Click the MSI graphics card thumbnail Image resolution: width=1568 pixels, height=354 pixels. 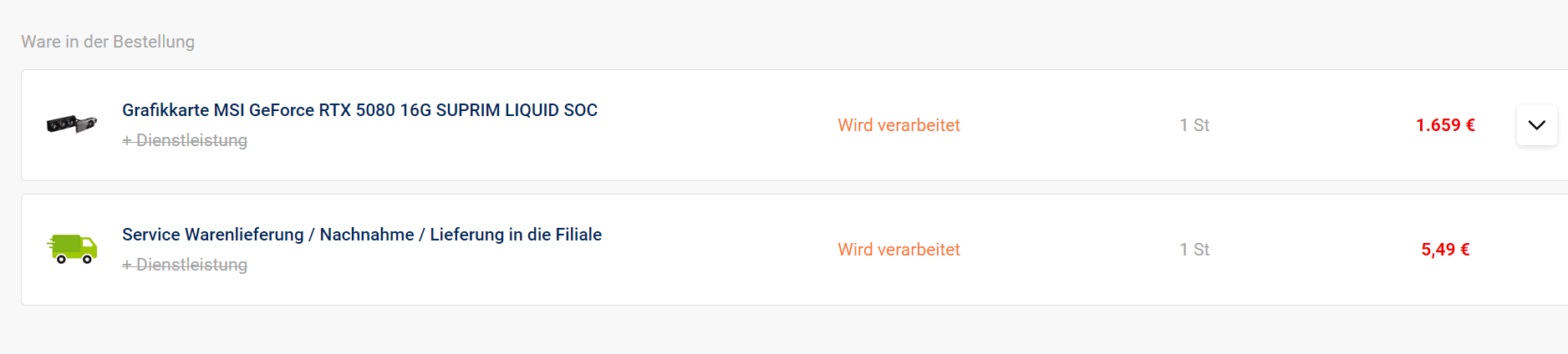[72, 125]
